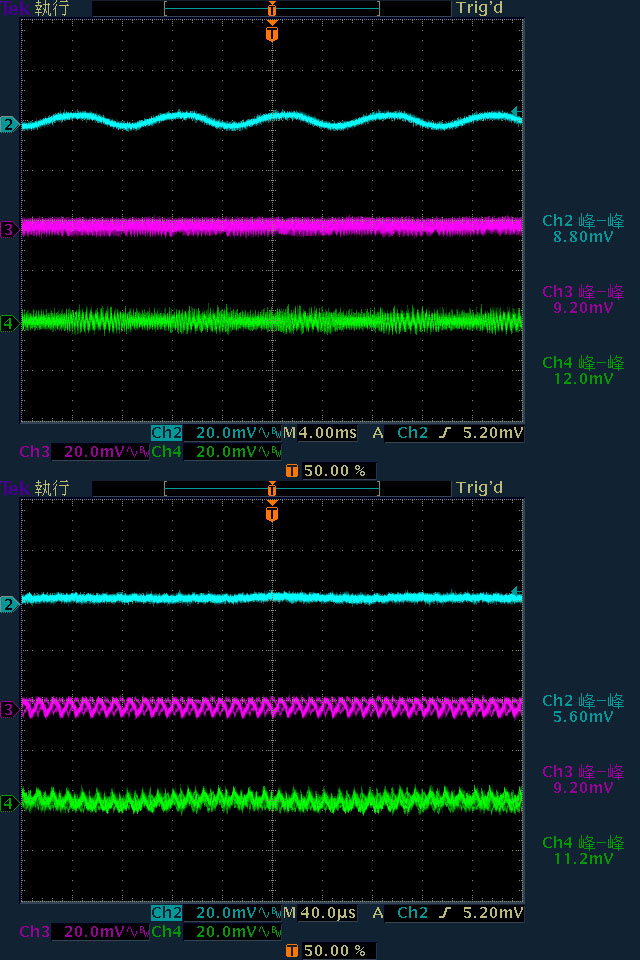Click the Ch4 ground marker in 40.0µs capture
640x960 pixels.
click(9, 803)
